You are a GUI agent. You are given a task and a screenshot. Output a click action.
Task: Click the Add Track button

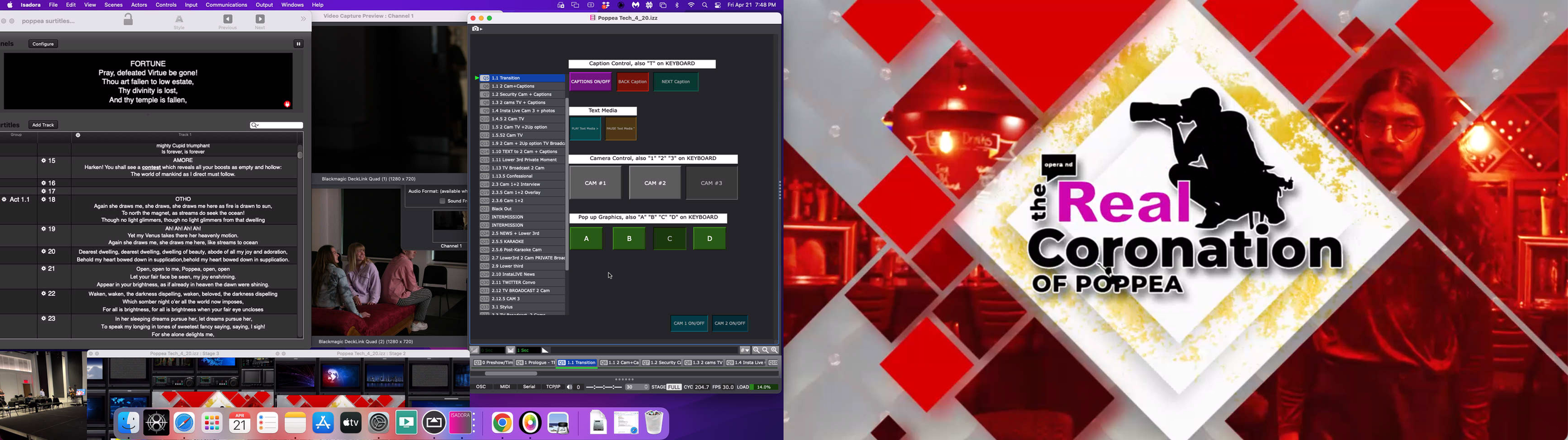click(43, 125)
